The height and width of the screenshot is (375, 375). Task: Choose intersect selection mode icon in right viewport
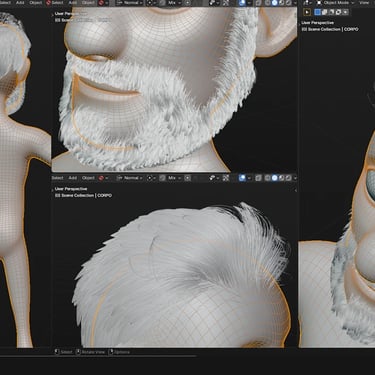pos(346,12)
